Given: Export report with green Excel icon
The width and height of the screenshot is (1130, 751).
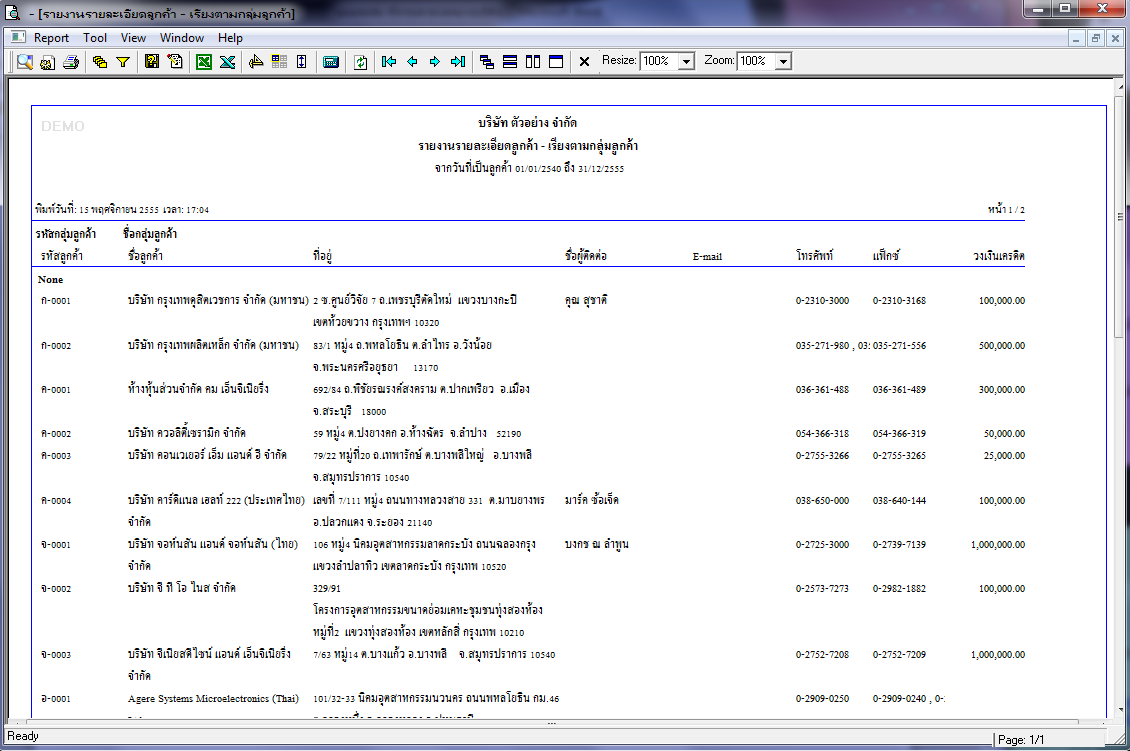Looking at the screenshot, I should pyautogui.click(x=204, y=62).
